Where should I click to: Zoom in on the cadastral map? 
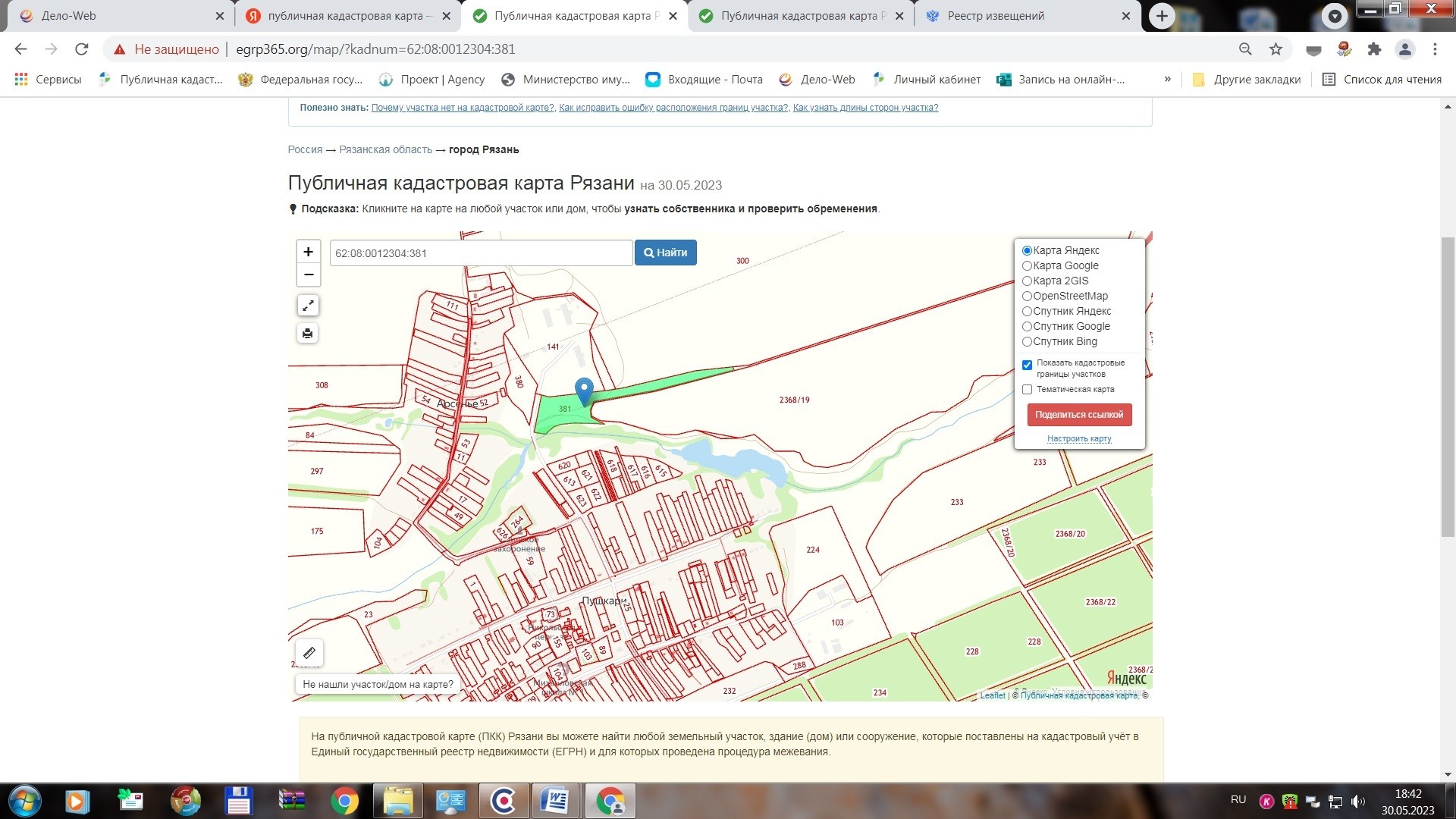point(308,252)
